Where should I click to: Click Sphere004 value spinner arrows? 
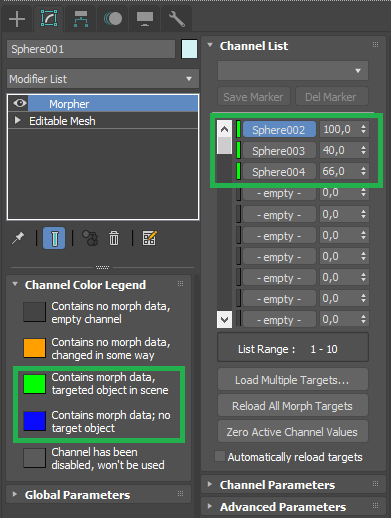point(364,172)
